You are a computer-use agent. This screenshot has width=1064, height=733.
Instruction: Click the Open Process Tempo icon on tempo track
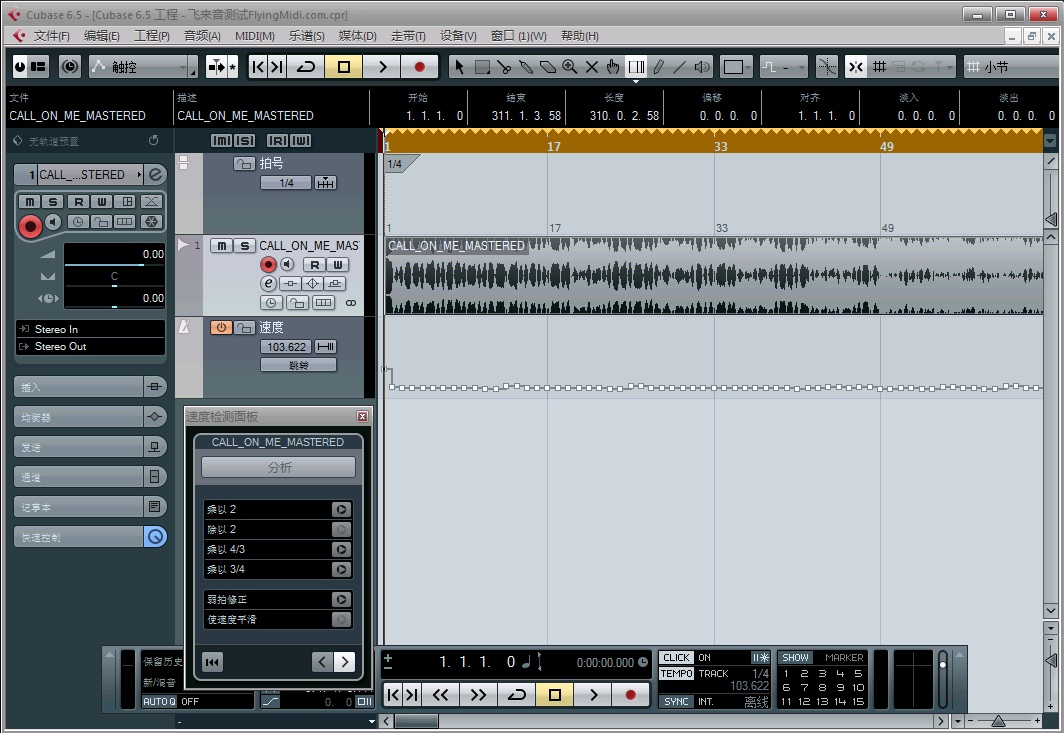point(326,347)
